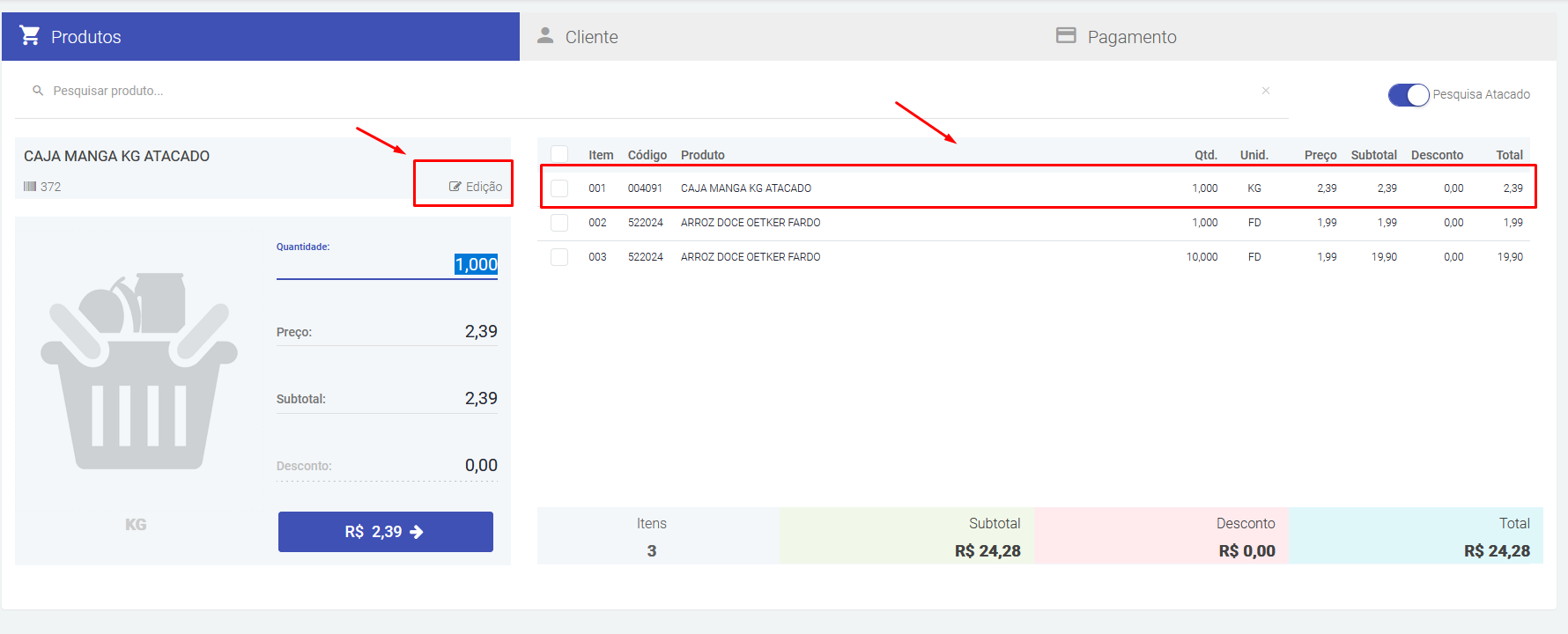Viewport: 1568px width, 634px height.
Task: Click the Quantidade input field
Action: coord(388,264)
